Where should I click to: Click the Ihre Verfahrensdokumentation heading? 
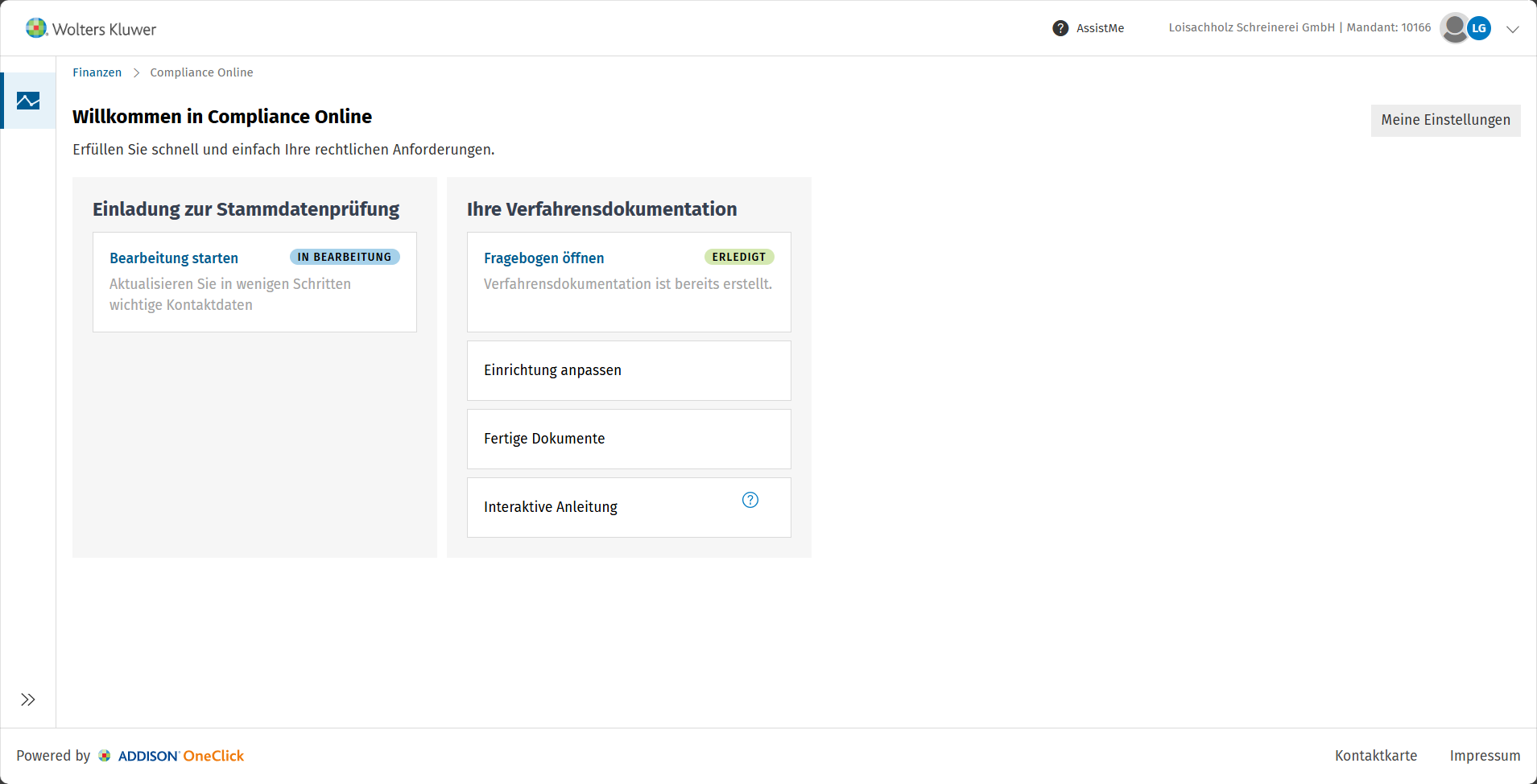[602, 209]
